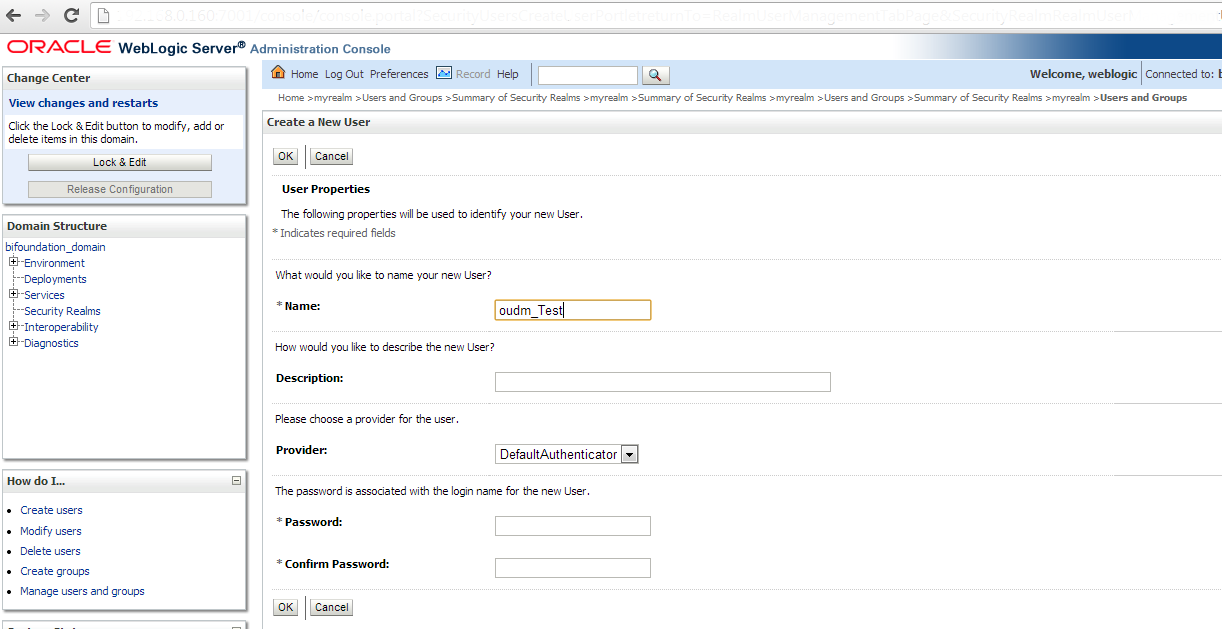Image resolution: width=1222 pixels, height=629 pixels.
Task: Click the Password input field
Action: [x=573, y=526]
